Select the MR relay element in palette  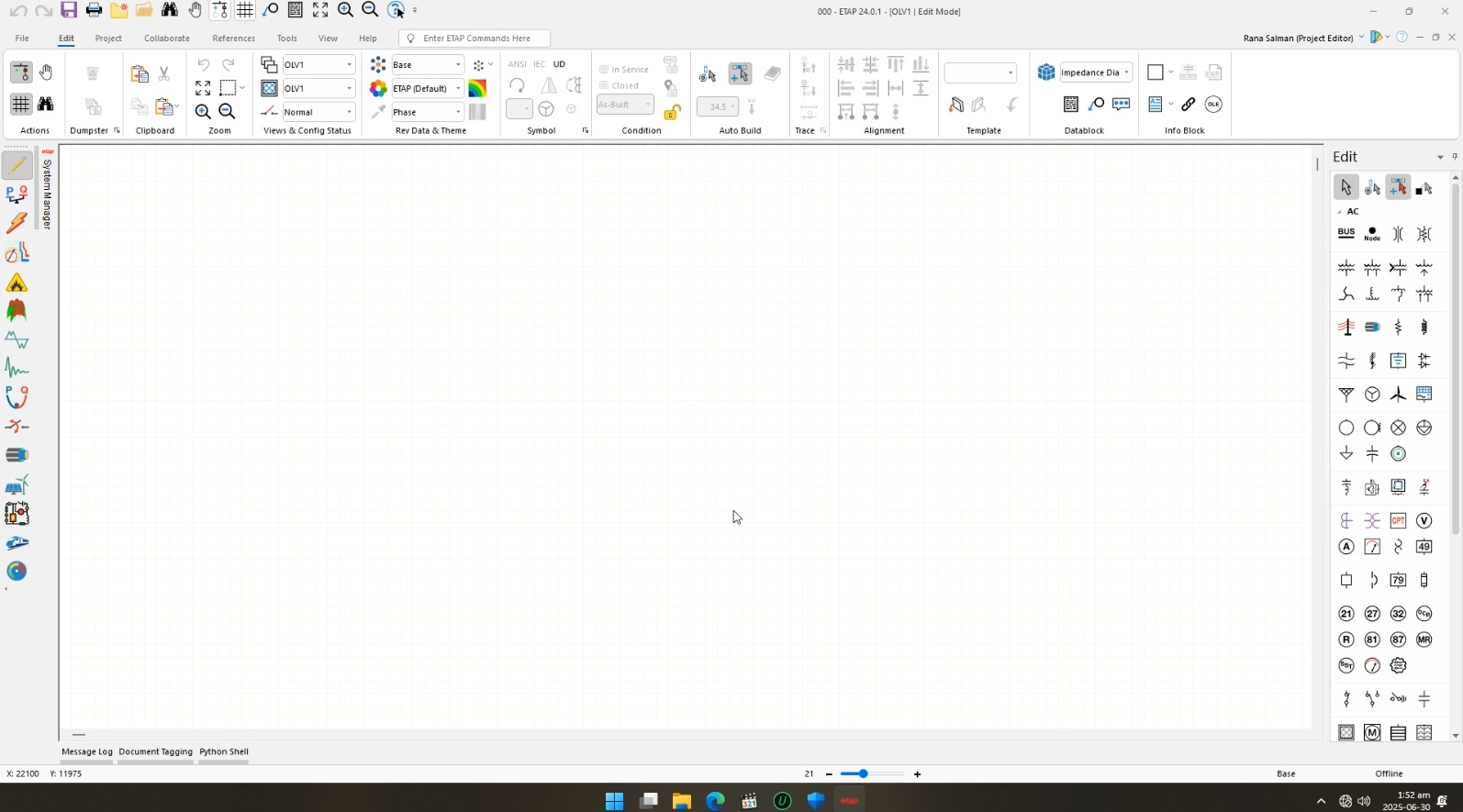point(1424,640)
